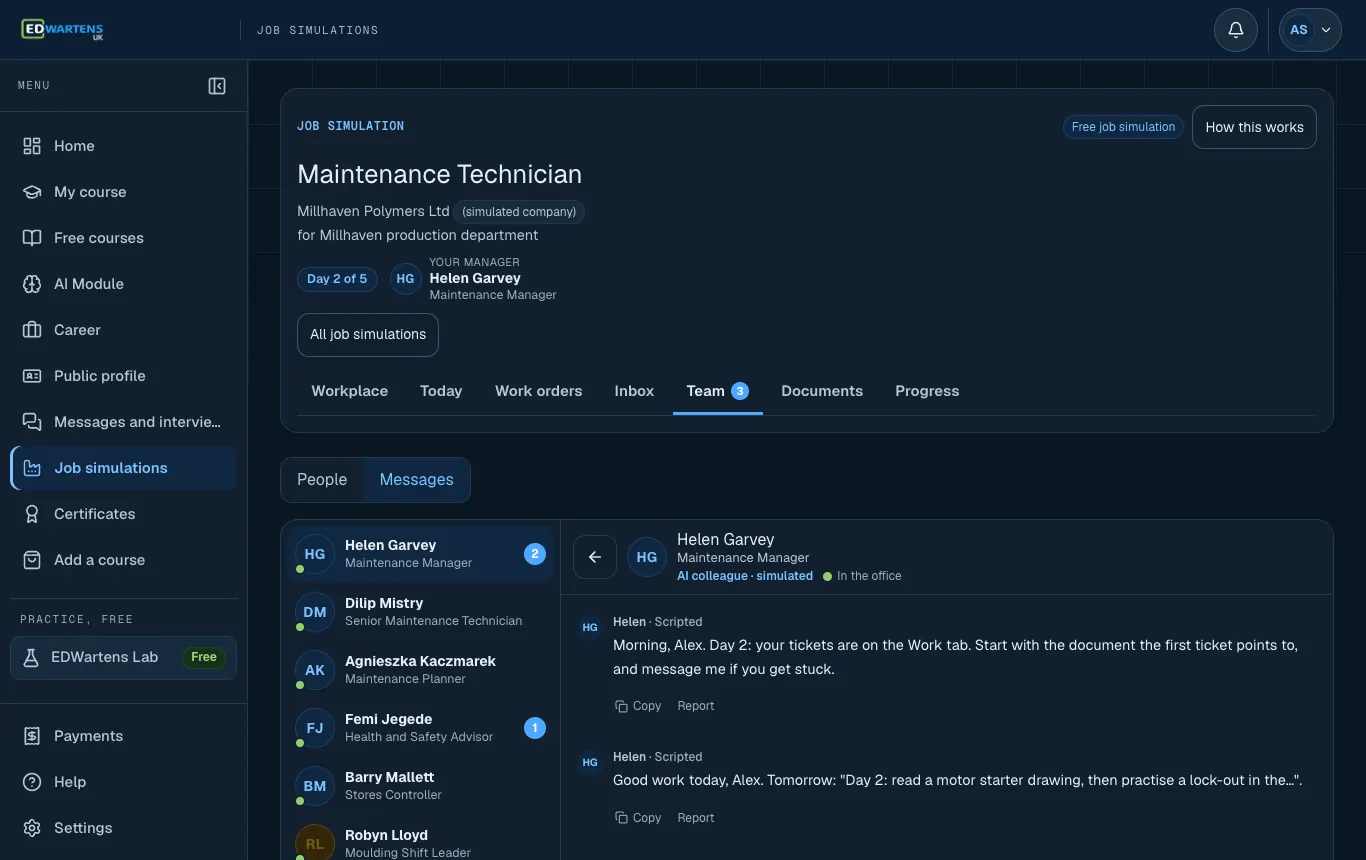Switch to the Today tab
The height and width of the screenshot is (860, 1366).
(x=441, y=391)
